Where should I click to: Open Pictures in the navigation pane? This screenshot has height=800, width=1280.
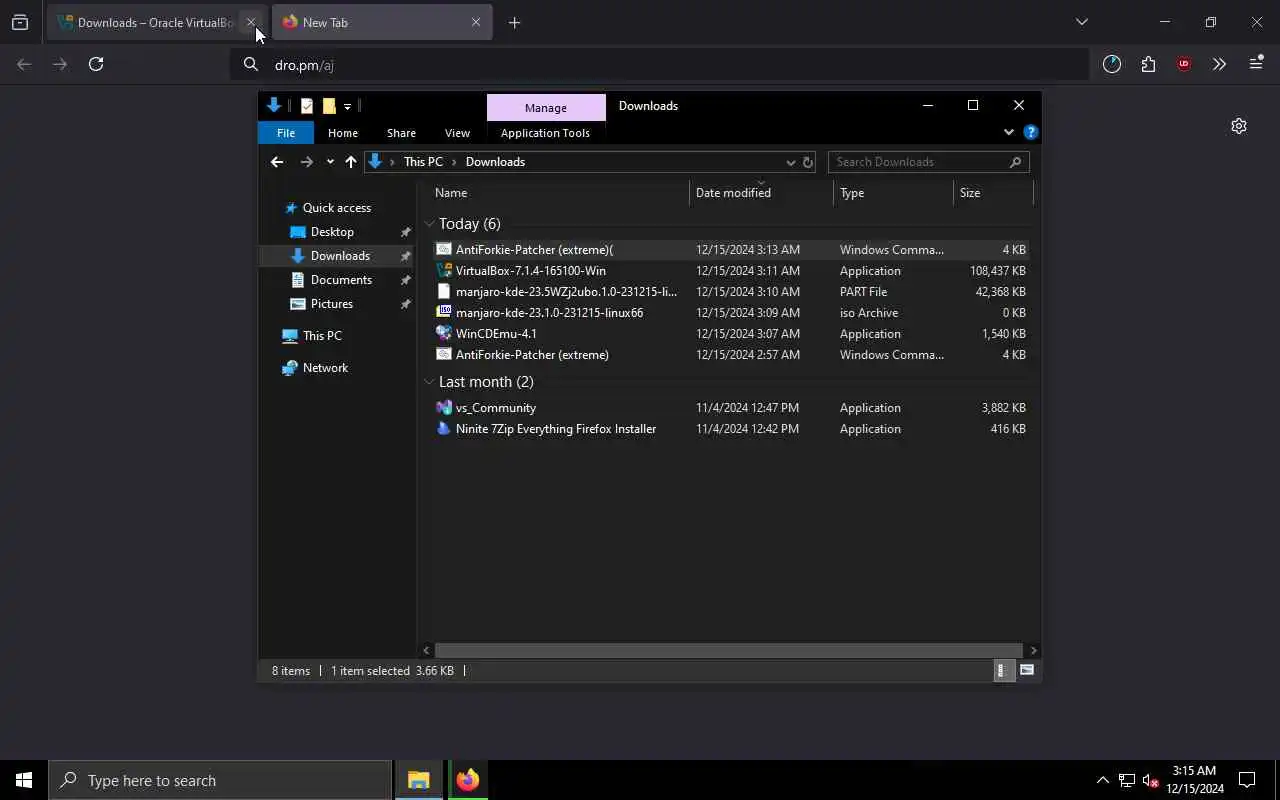click(x=331, y=304)
